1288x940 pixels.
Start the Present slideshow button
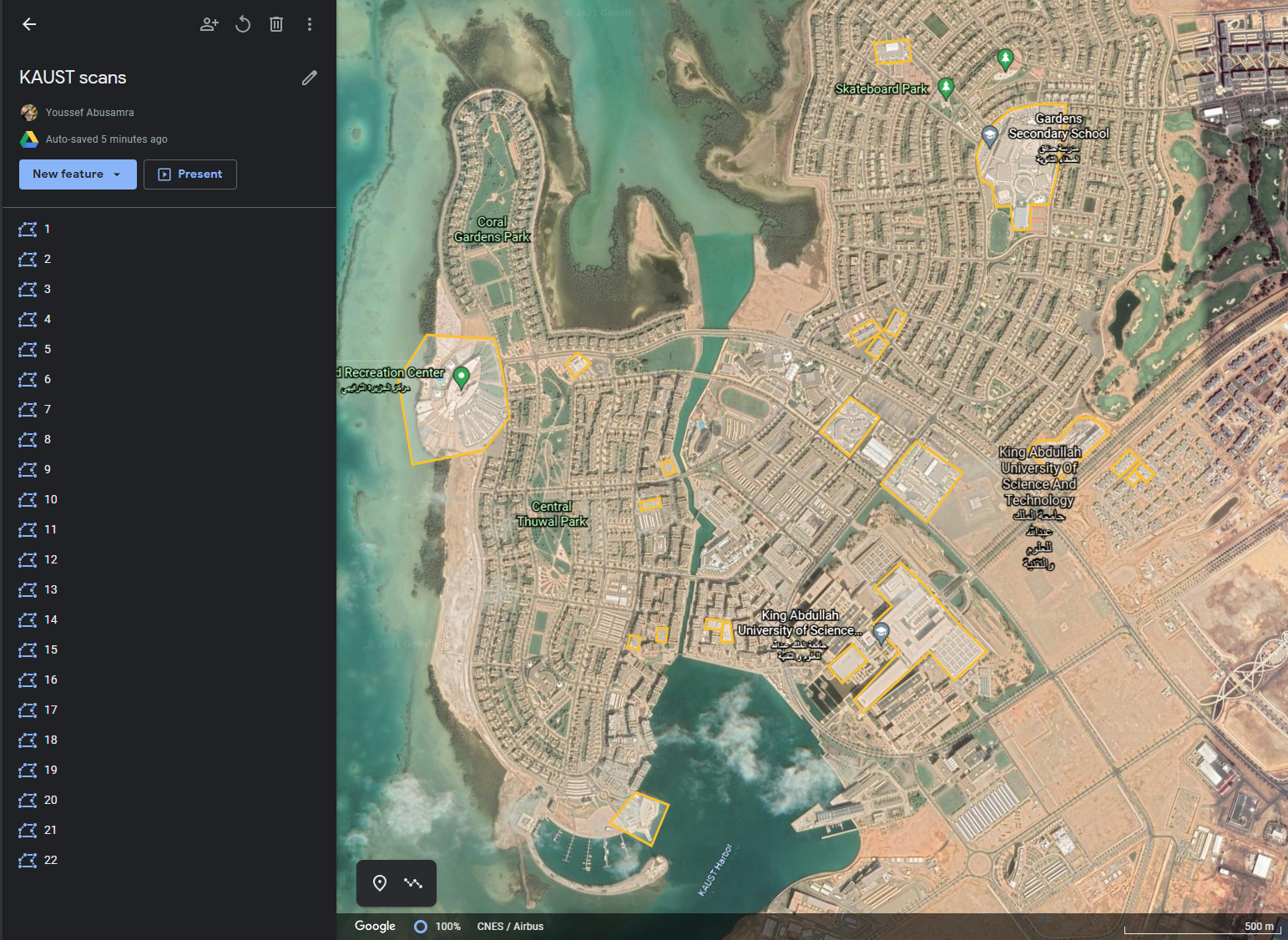[190, 174]
